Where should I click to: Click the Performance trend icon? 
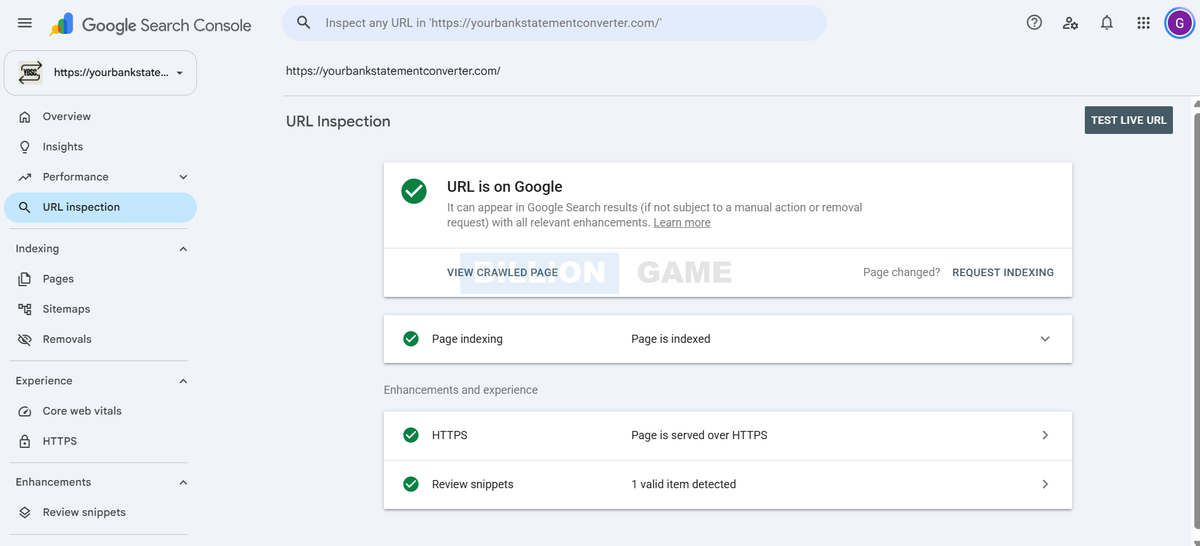point(25,177)
